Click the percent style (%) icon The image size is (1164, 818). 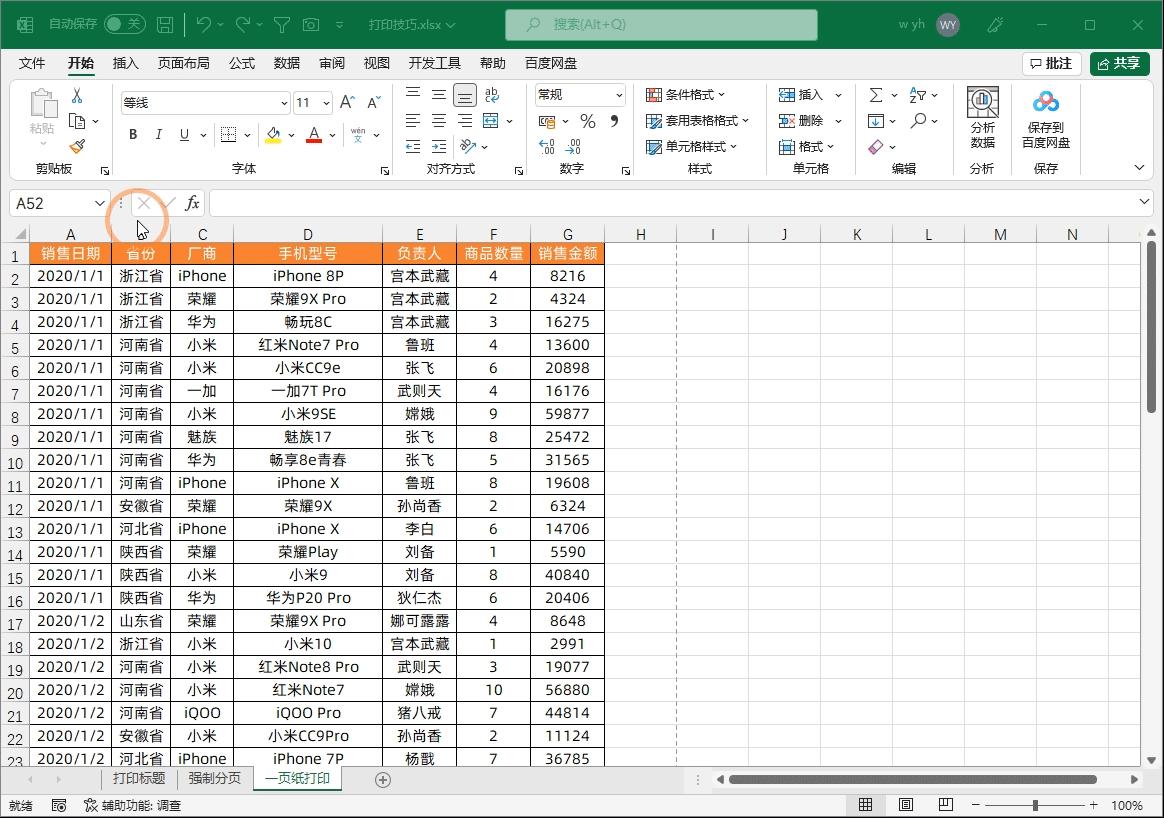587,121
